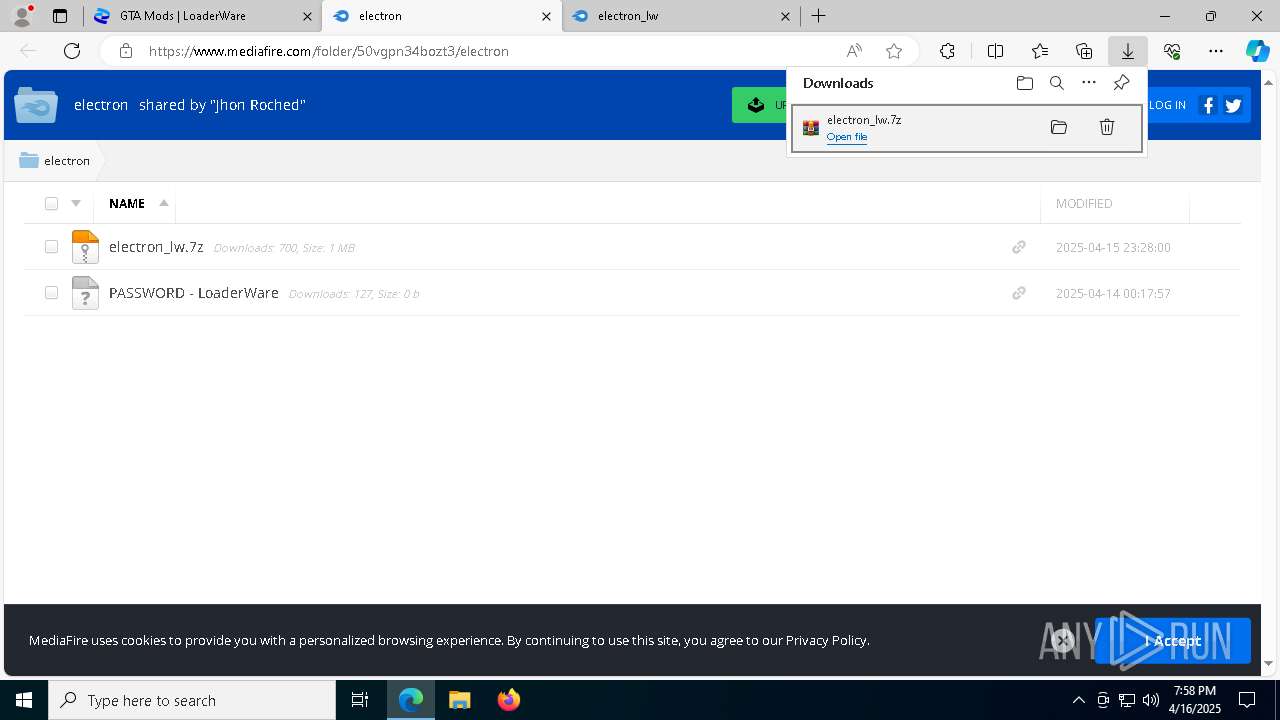Open the Collections icon
This screenshot has height=720, width=1280.
point(1084,51)
